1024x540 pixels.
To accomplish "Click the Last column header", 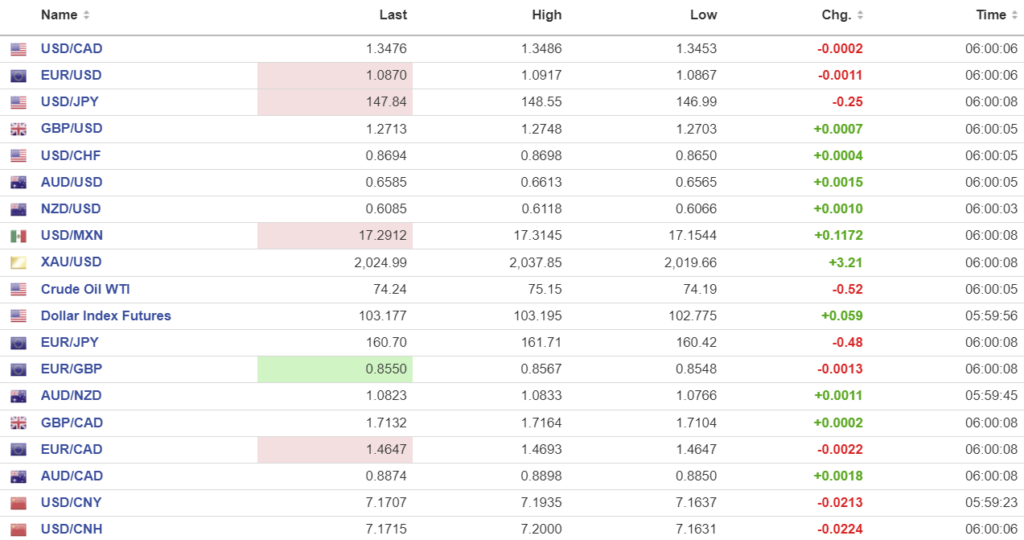I will [x=393, y=15].
